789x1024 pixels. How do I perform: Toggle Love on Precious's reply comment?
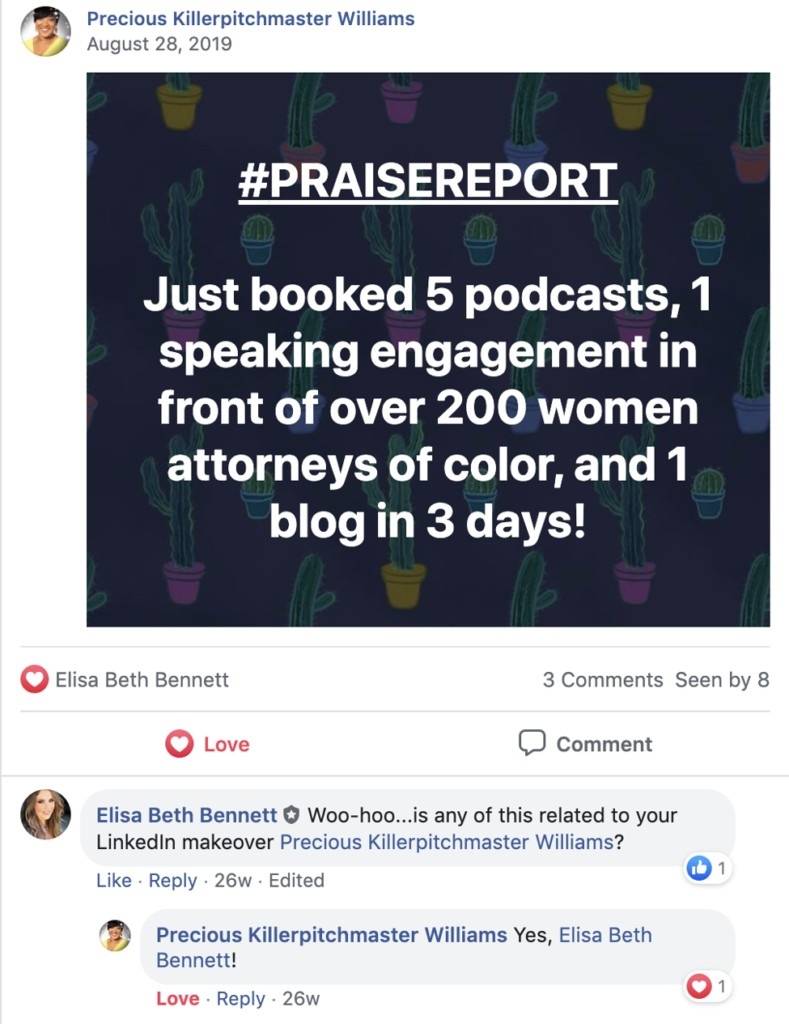[177, 999]
